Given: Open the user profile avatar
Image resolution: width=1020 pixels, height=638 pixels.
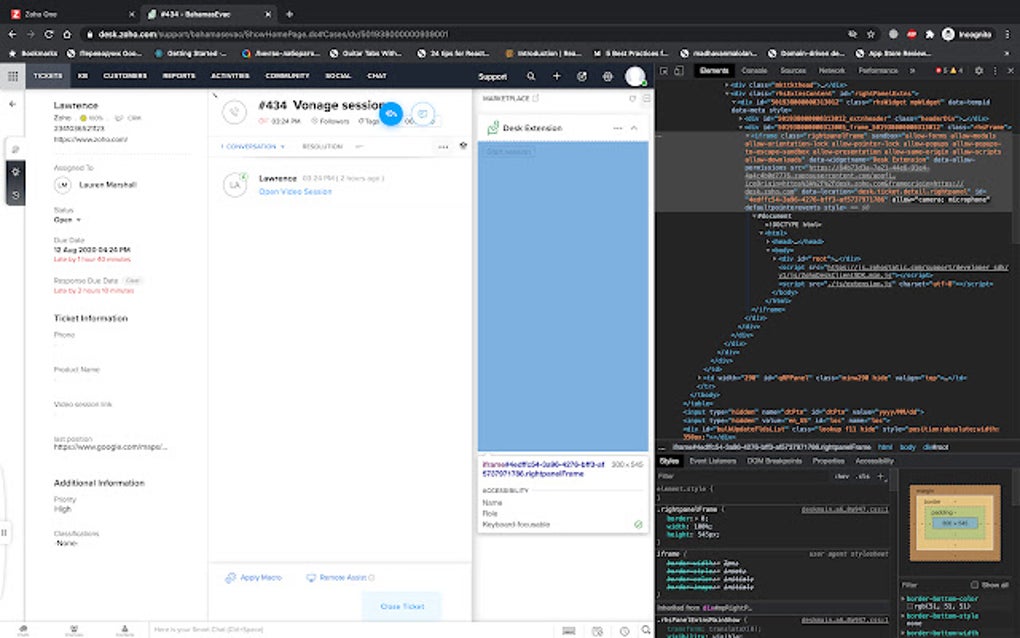Looking at the screenshot, I should pyautogui.click(x=635, y=76).
